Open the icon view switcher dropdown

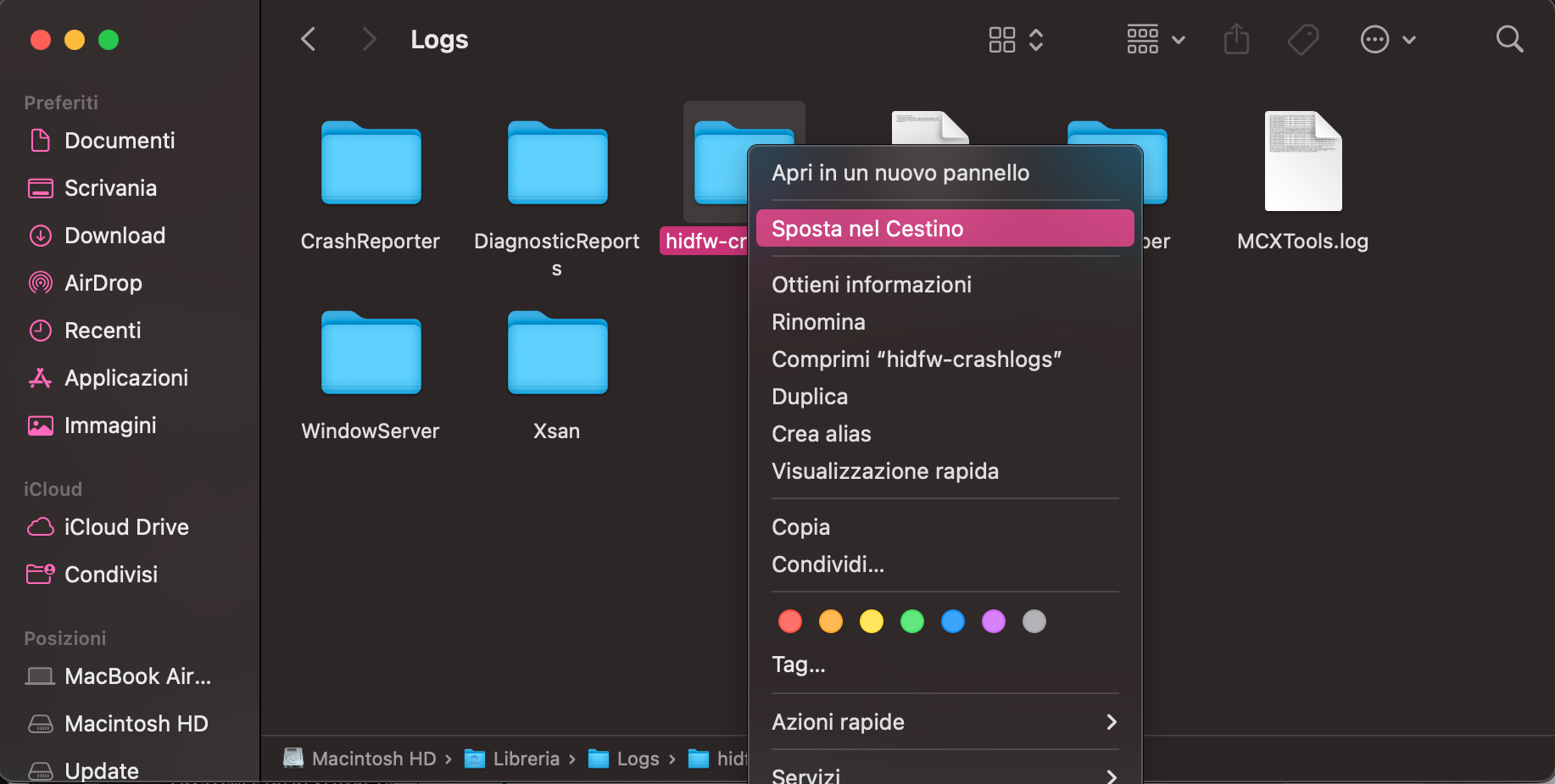(1016, 40)
